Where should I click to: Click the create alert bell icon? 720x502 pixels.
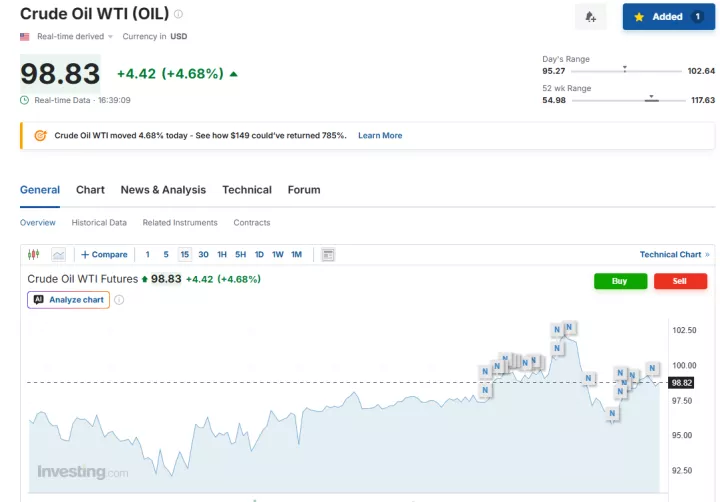tap(590, 17)
